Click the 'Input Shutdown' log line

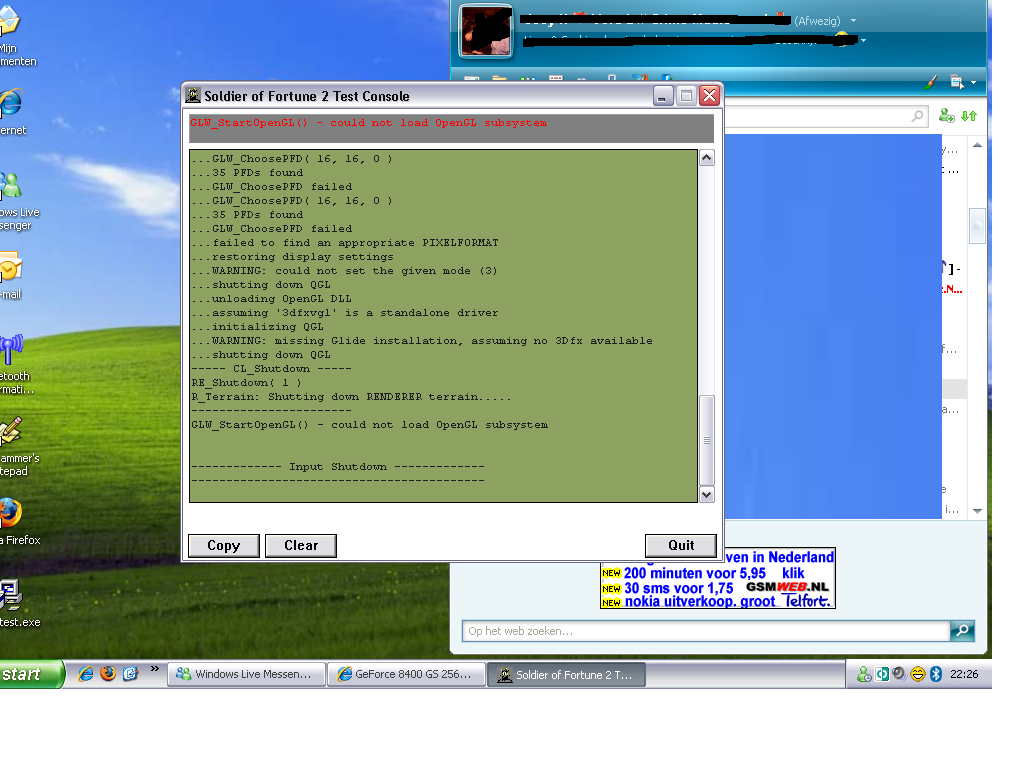338,467
